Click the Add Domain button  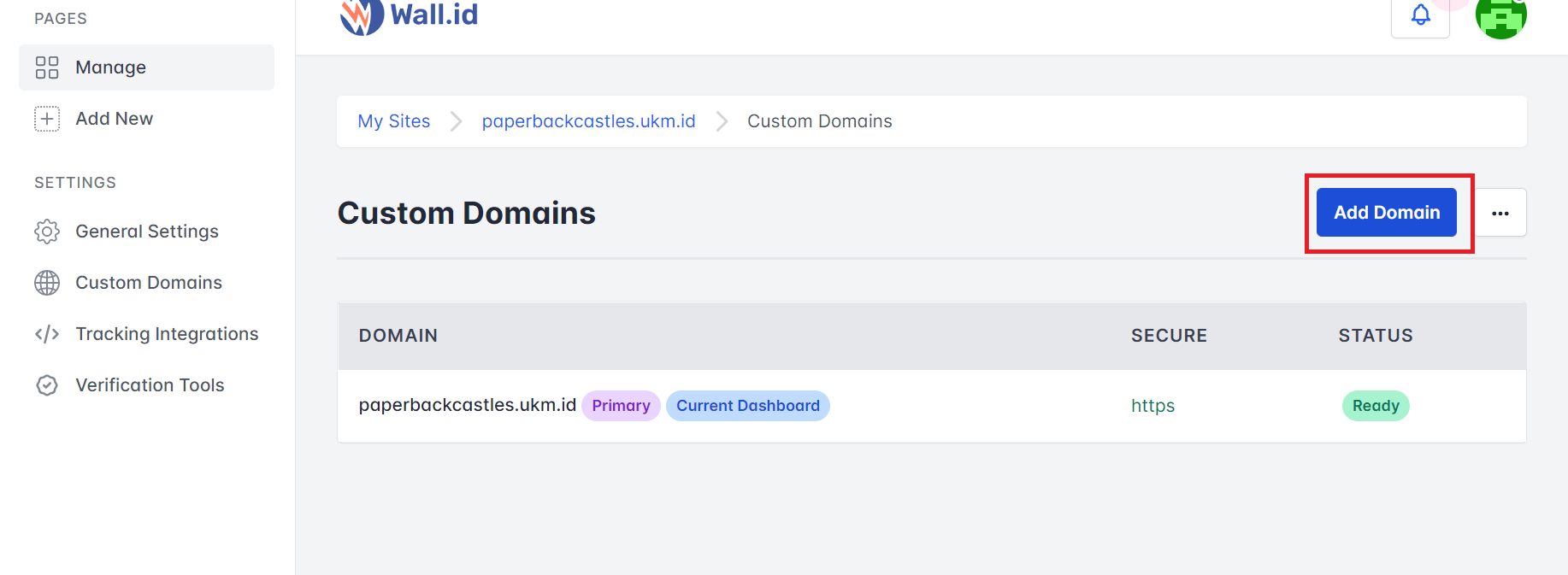coord(1387,213)
